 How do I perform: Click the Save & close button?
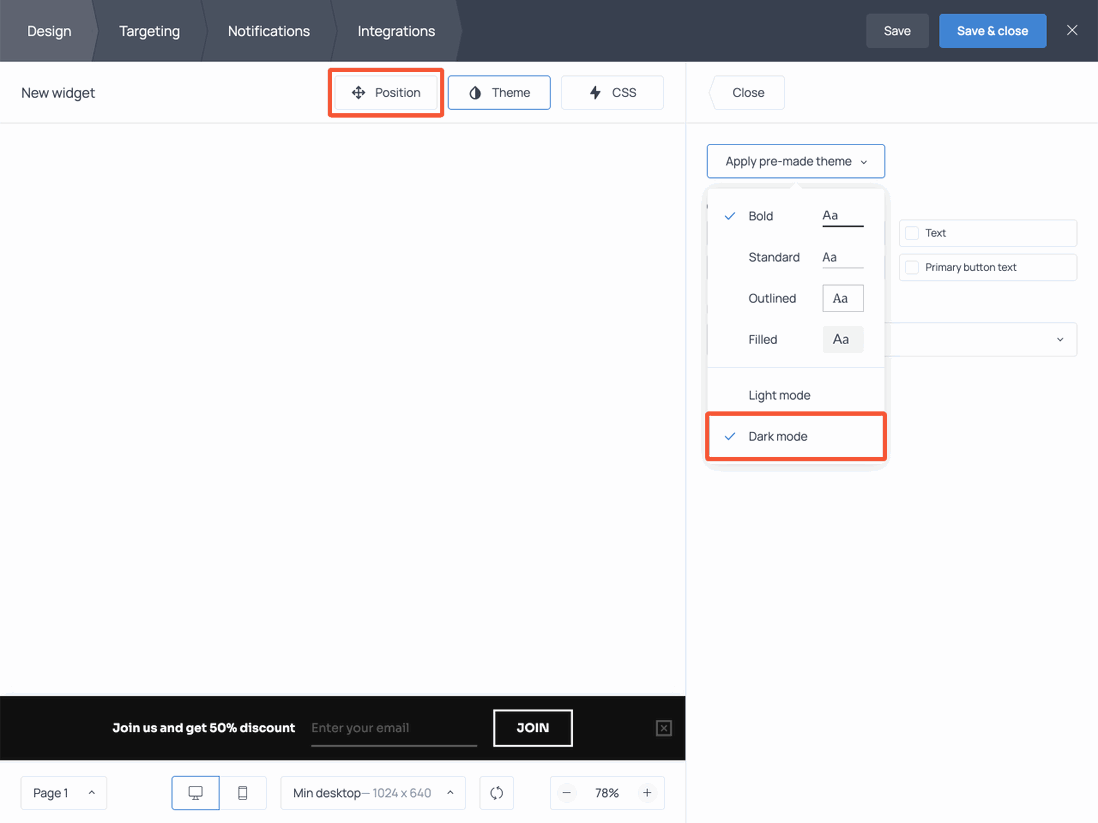992,31
